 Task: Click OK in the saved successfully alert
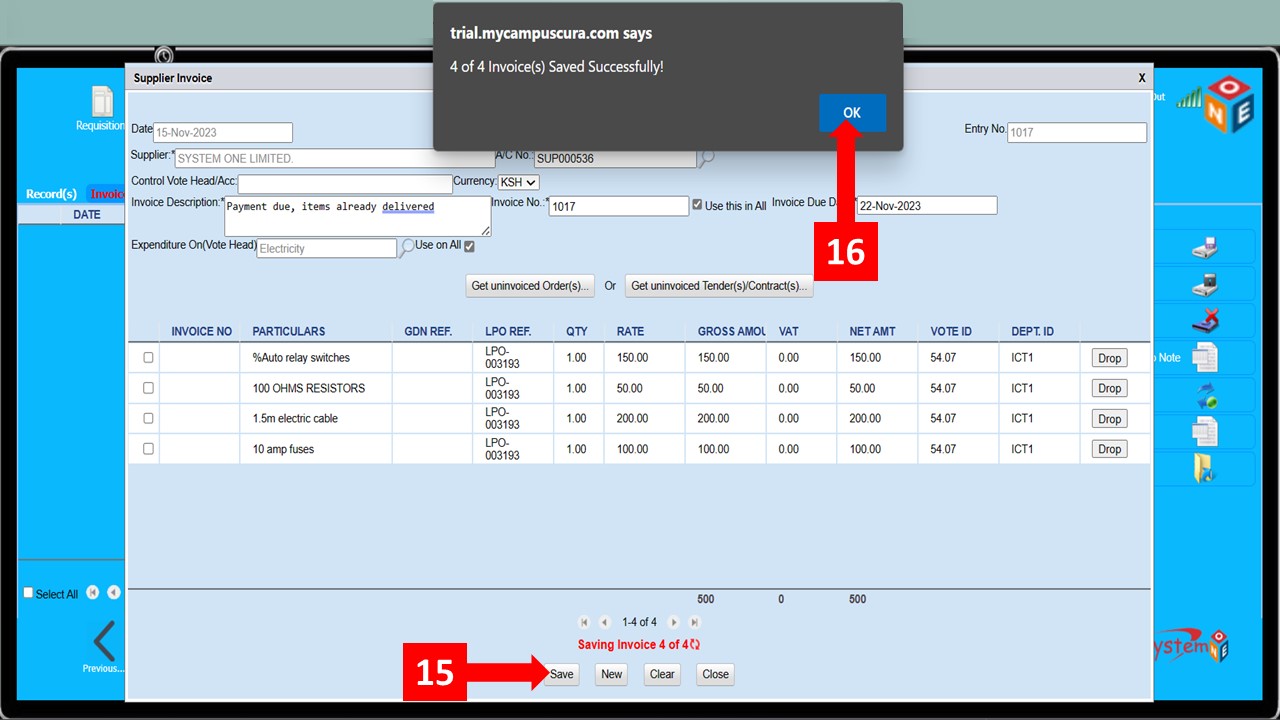851,113
